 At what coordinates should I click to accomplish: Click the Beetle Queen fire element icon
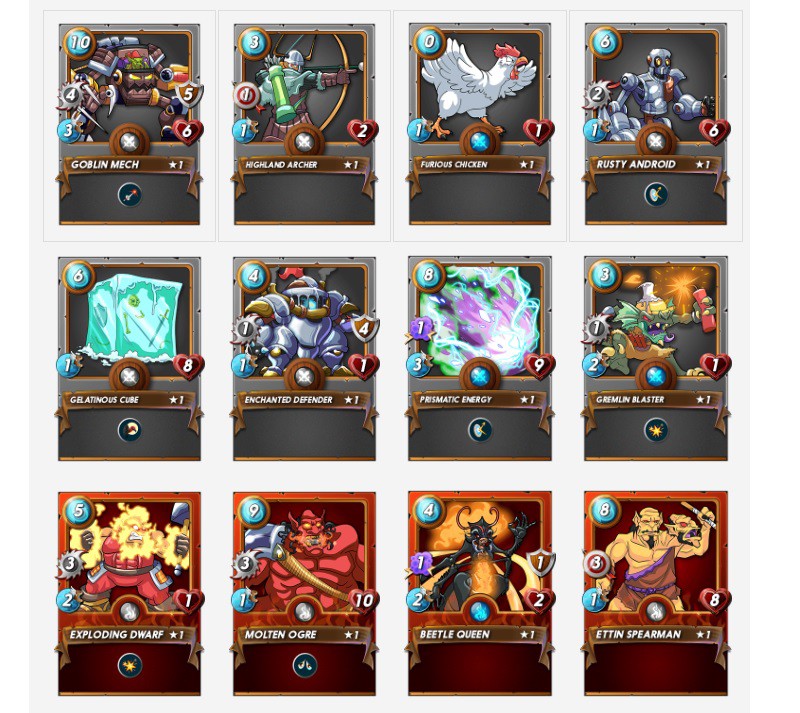480,611
